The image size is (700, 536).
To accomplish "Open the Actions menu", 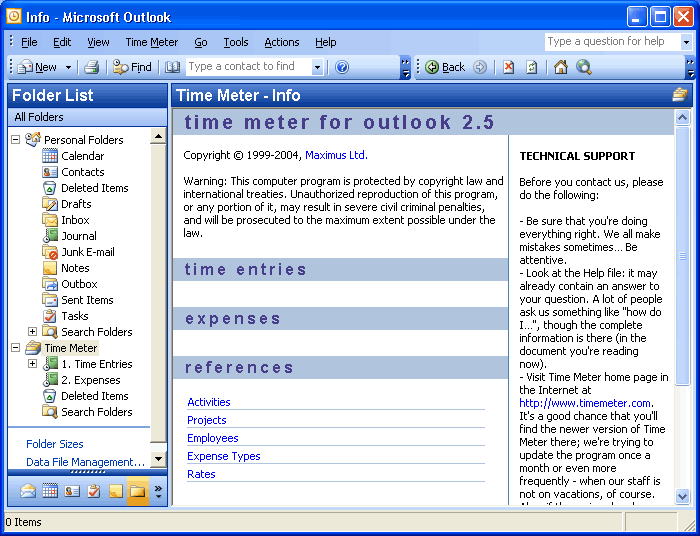I will coord(282,42).
